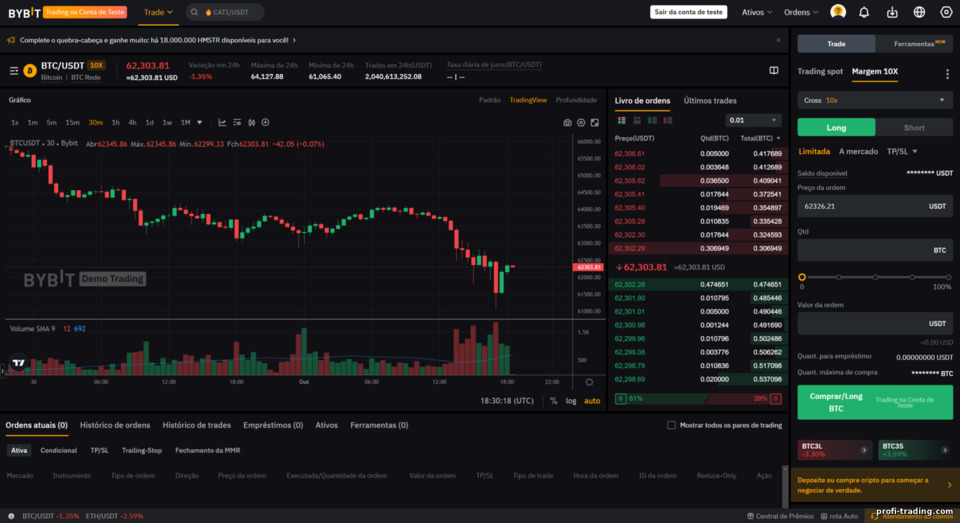Open the Ordens dropdown menu
Screen dimensions: 960x523
[801, 12]
